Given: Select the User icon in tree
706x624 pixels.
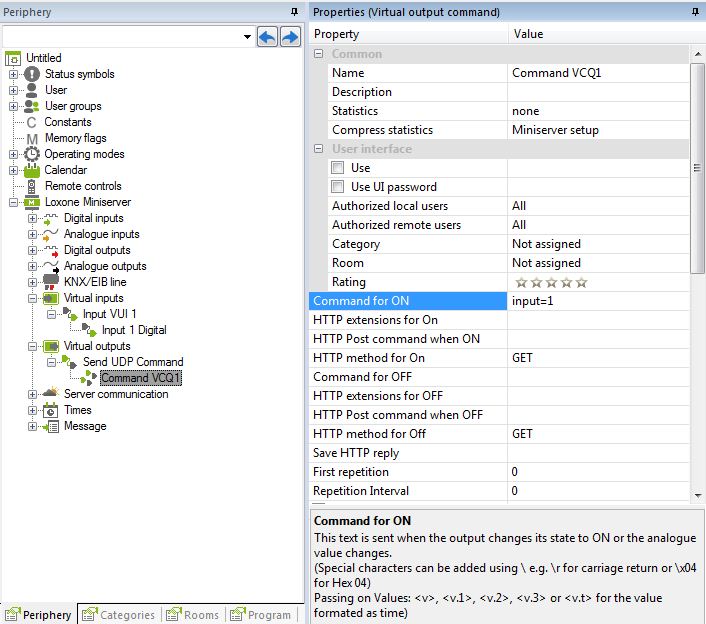Looking at the screenshot, I should click(x=32, y=90).
